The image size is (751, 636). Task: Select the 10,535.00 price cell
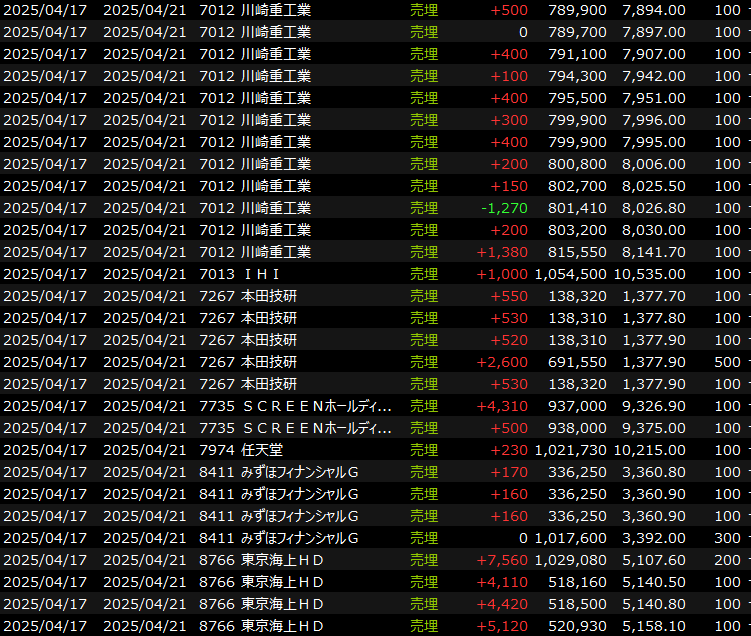tap(653, 274)
